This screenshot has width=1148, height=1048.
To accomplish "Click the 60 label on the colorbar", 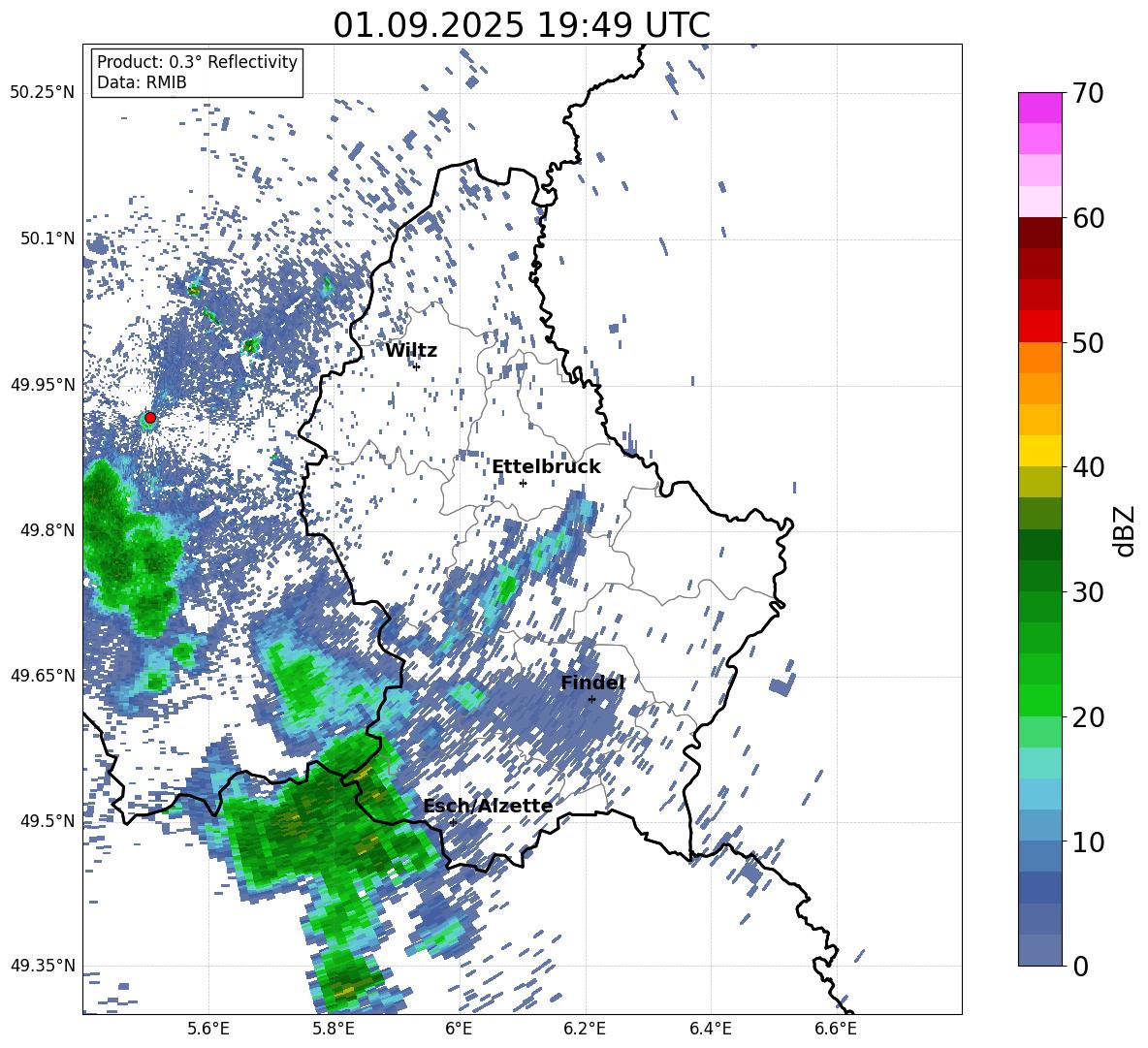I will [1088, 218].
